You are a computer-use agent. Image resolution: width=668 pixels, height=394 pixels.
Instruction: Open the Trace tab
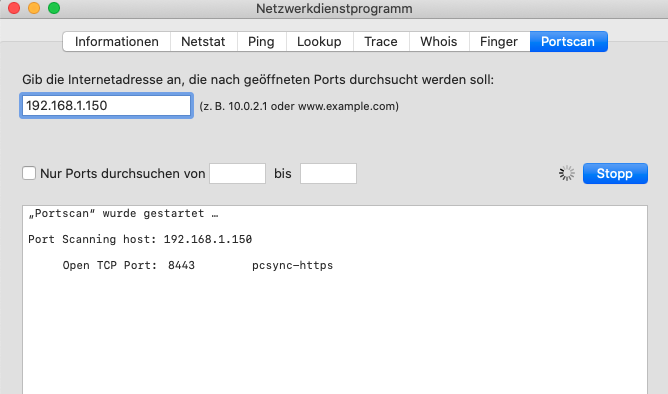381,42
